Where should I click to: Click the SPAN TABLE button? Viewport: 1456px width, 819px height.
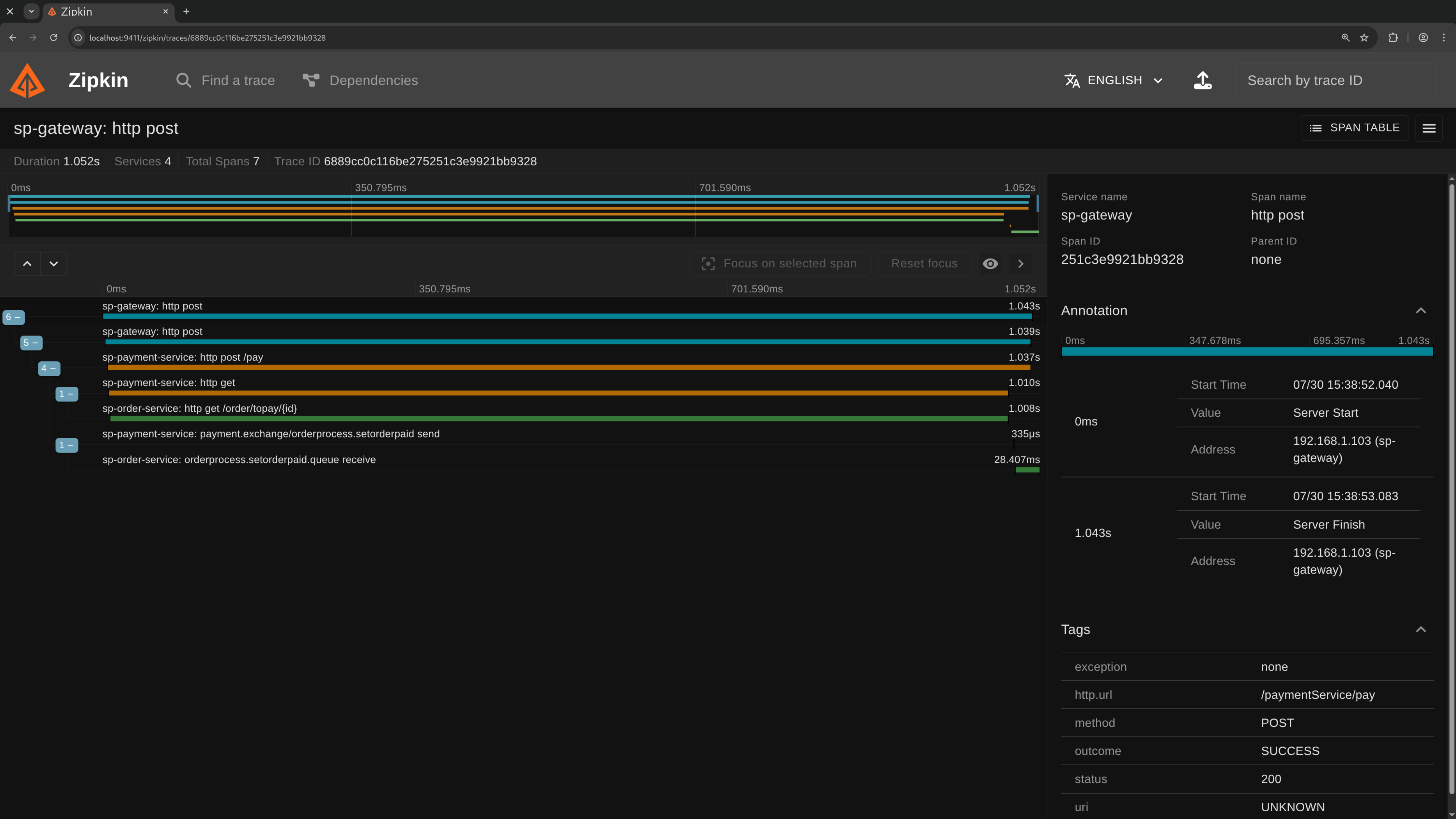(x=1354, y=128)
